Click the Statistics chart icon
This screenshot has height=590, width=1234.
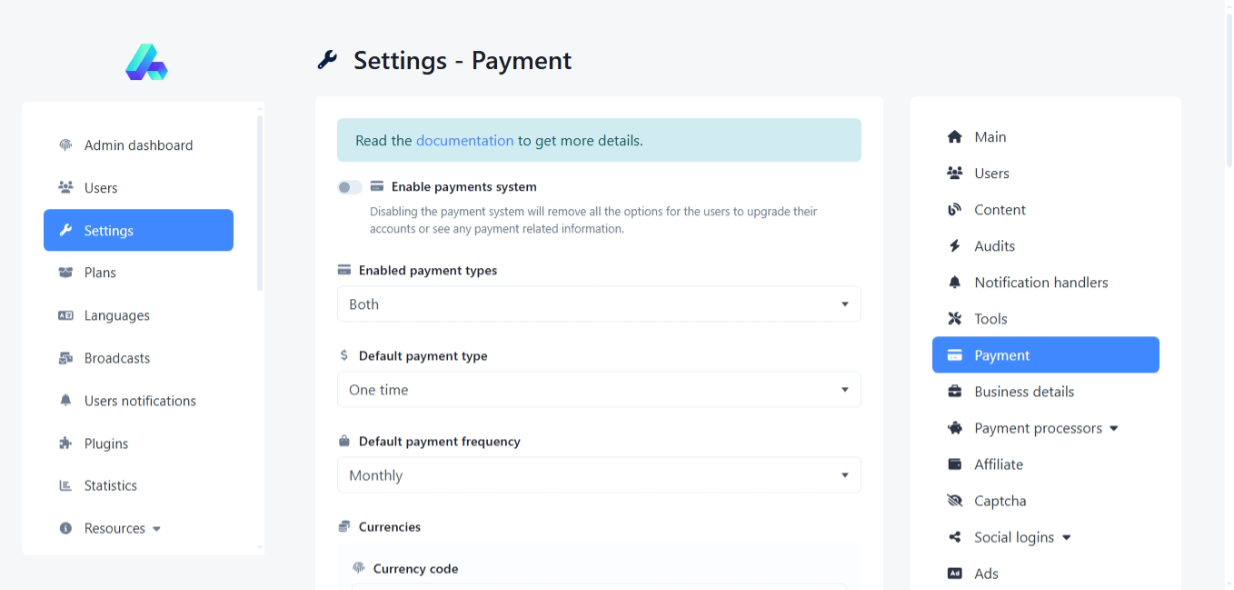tap(66, 486)
